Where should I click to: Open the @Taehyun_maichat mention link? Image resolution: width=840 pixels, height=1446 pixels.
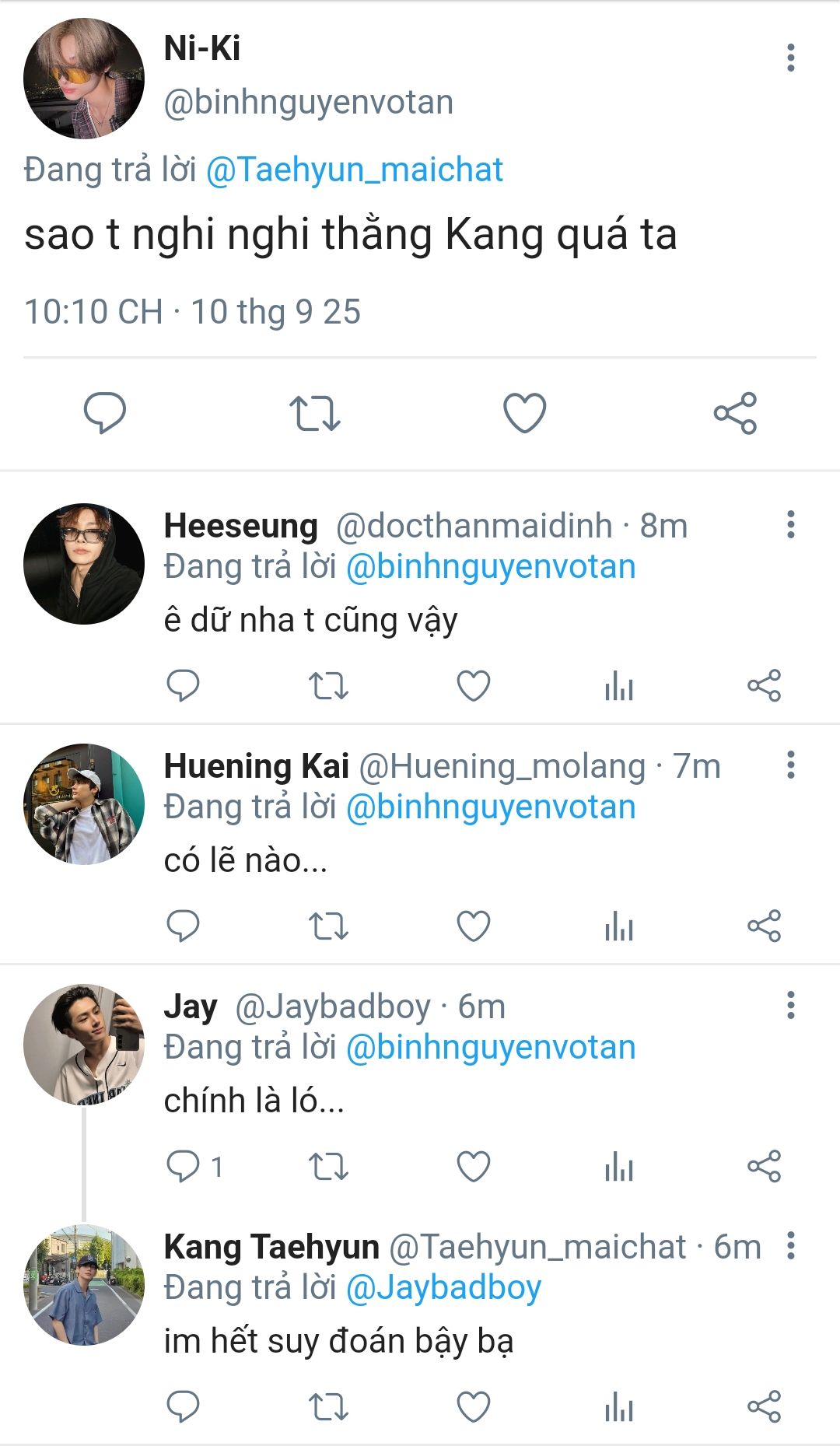tap(355, 170)
